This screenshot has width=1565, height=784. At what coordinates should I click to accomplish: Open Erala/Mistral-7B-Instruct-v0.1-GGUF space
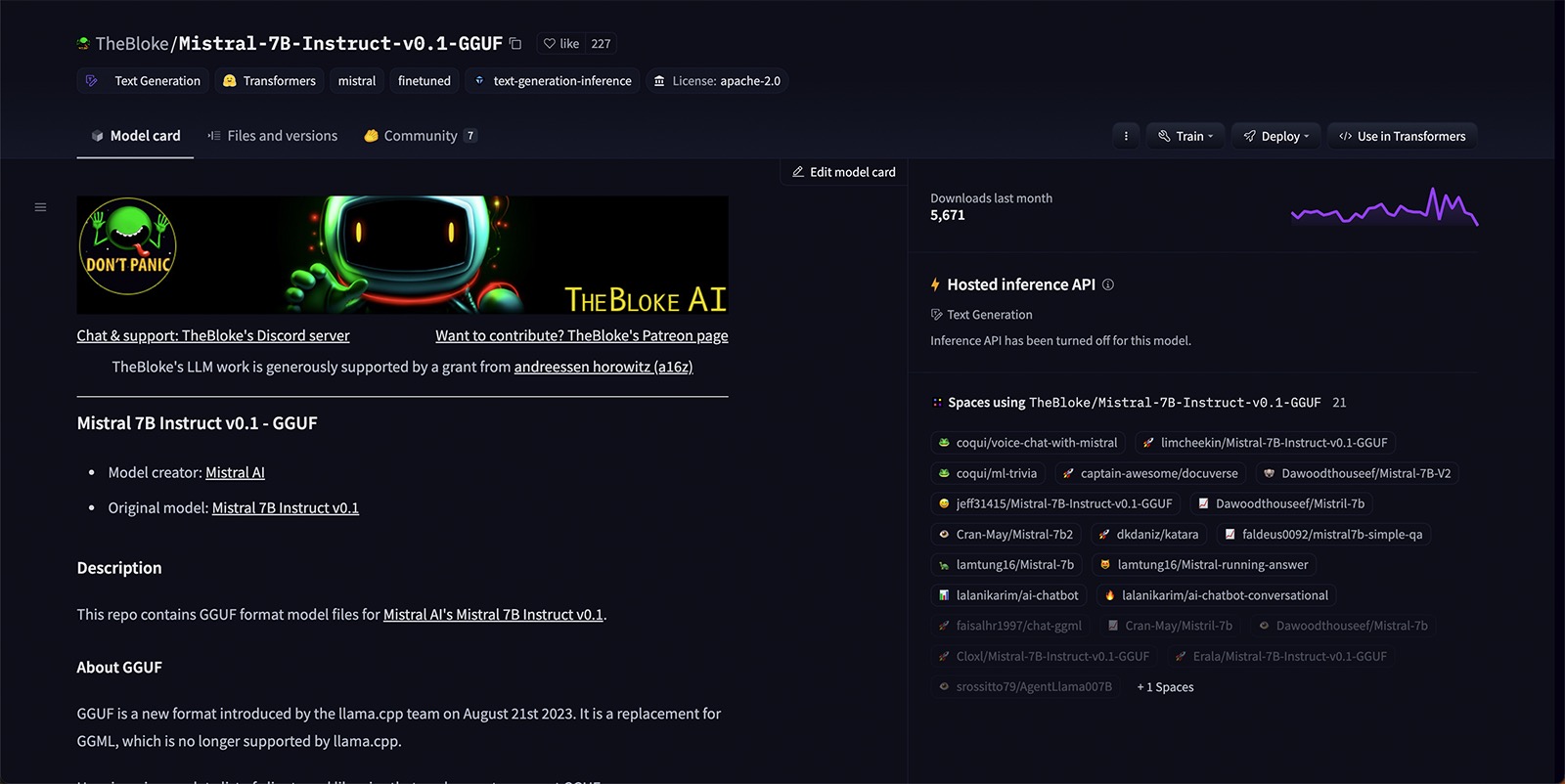pyautogui.click(x=1281, y=656)
